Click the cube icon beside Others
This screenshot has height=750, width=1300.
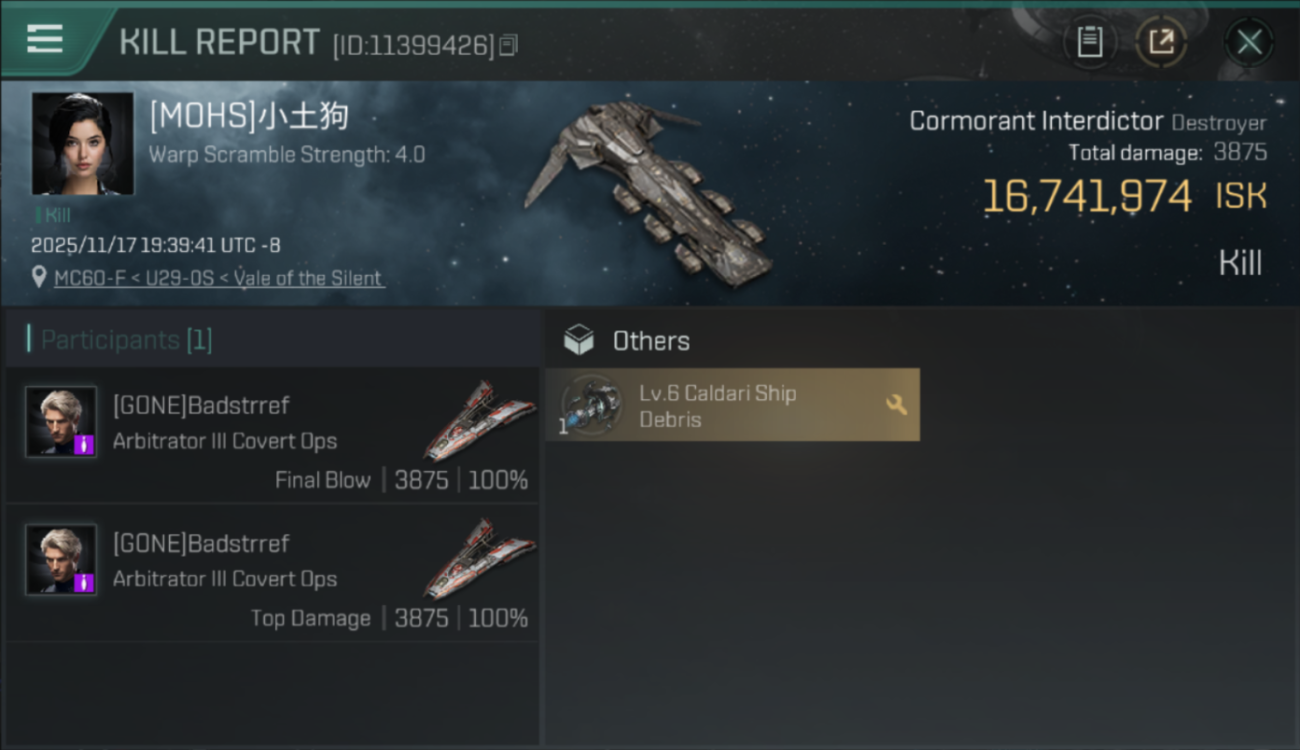(x=579, y=341)
